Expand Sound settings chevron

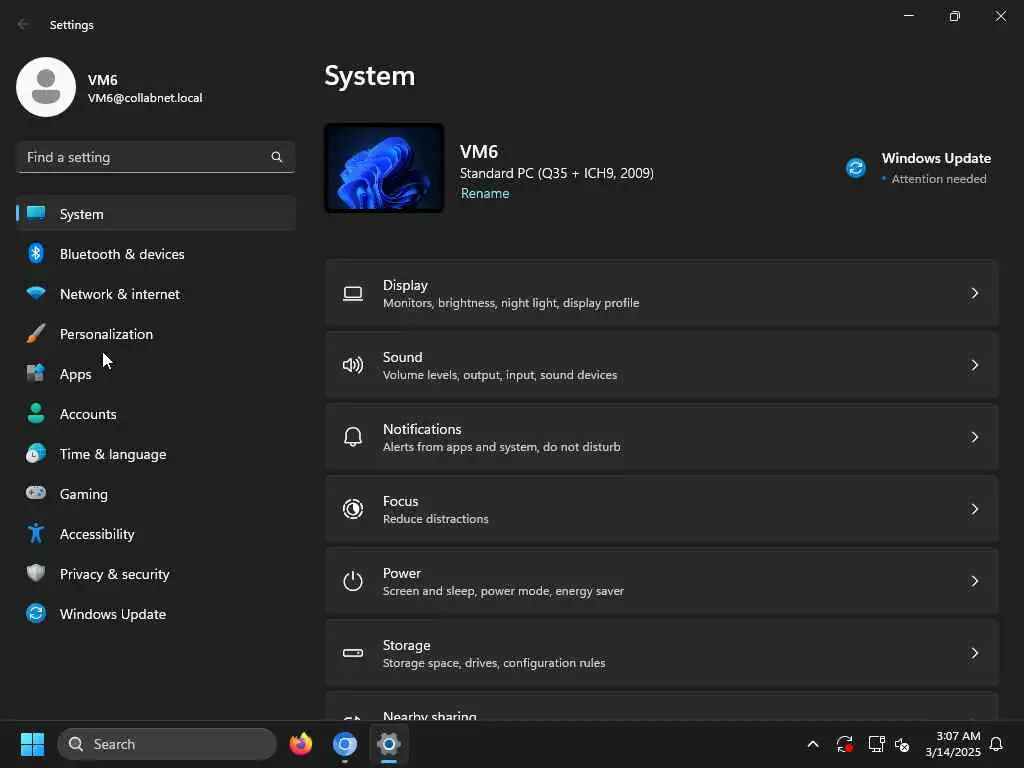(974, 365)
